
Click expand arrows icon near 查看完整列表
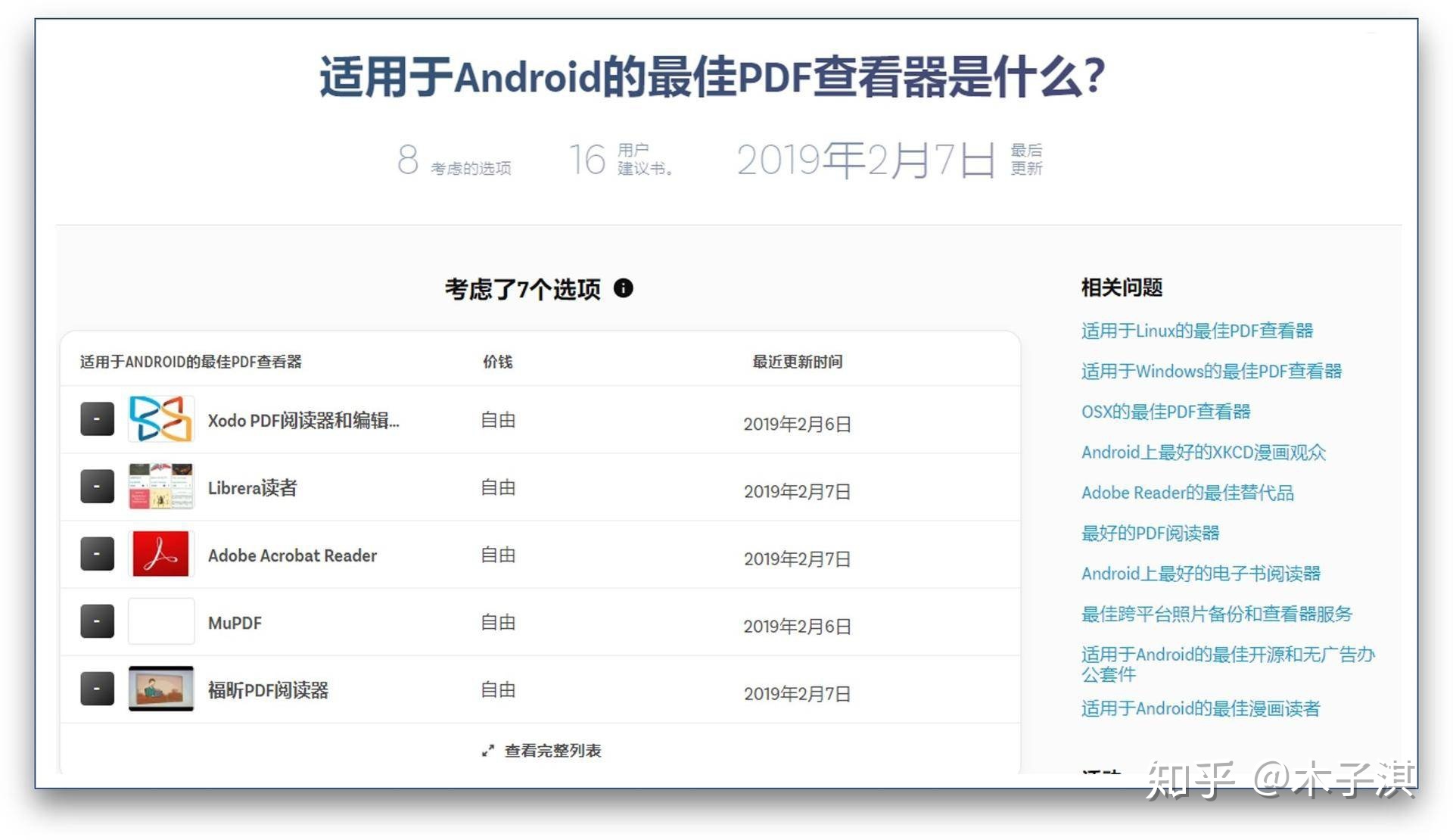(x=488, y=751)
